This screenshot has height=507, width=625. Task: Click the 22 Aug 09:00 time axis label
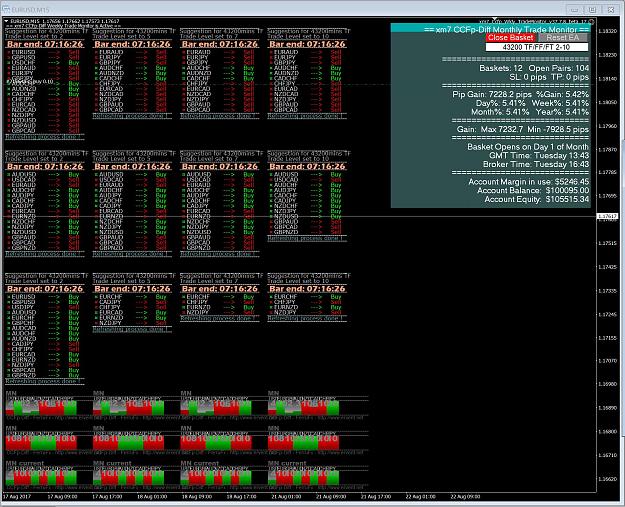465,497
